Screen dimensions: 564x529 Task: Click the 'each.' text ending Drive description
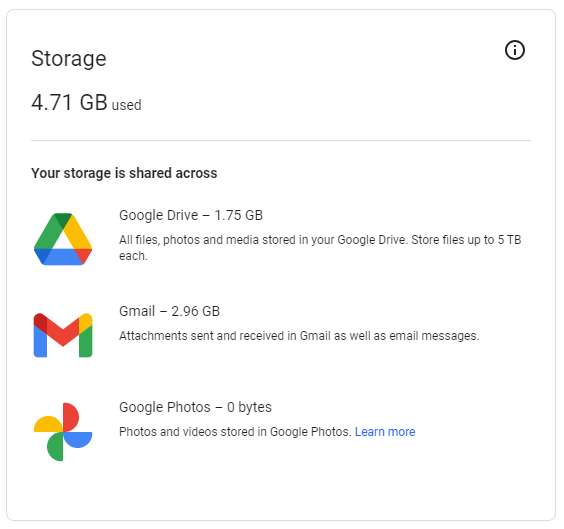[x=133, y=256]
